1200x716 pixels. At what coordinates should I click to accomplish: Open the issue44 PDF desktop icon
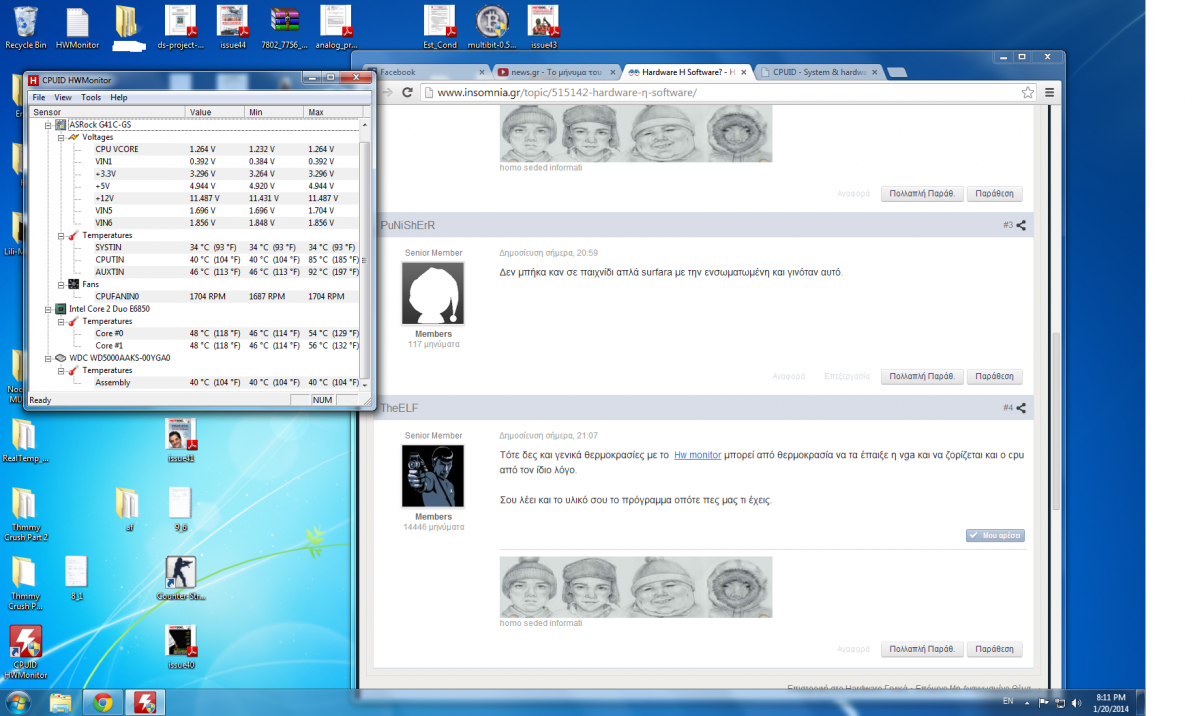pos(233,27)
